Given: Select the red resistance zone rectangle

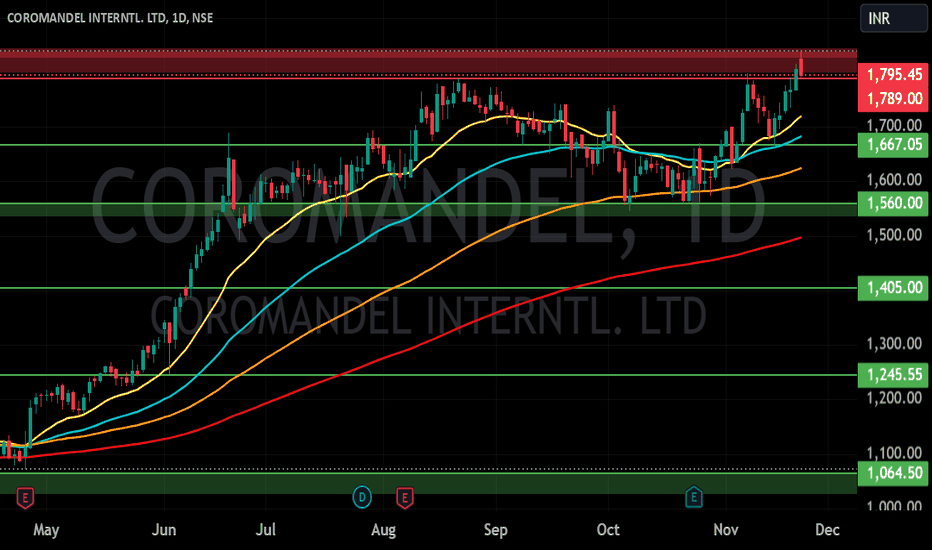Looking at the screenshot, I should (428, 62).
